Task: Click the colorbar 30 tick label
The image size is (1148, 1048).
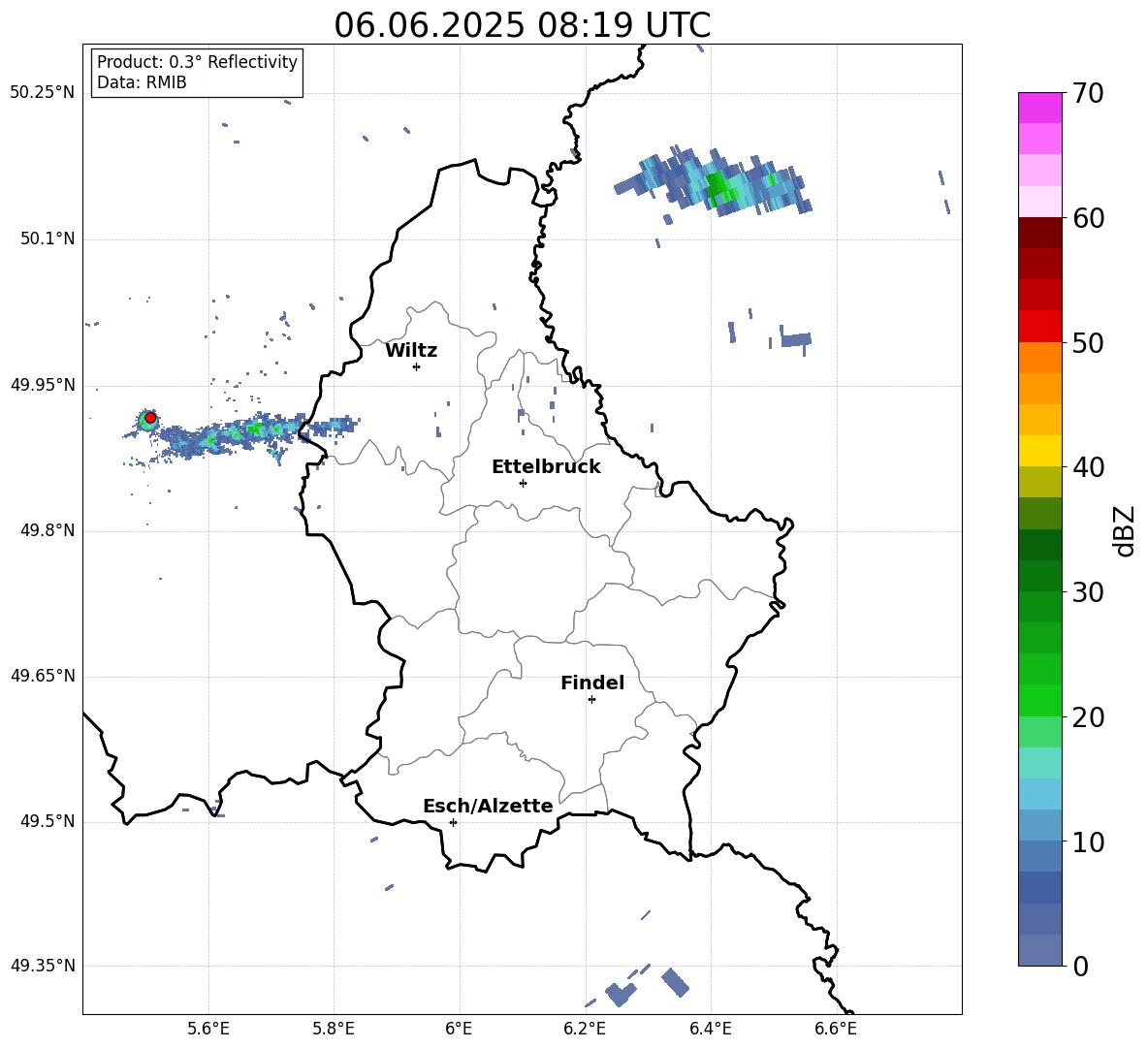Action: 1088,592
